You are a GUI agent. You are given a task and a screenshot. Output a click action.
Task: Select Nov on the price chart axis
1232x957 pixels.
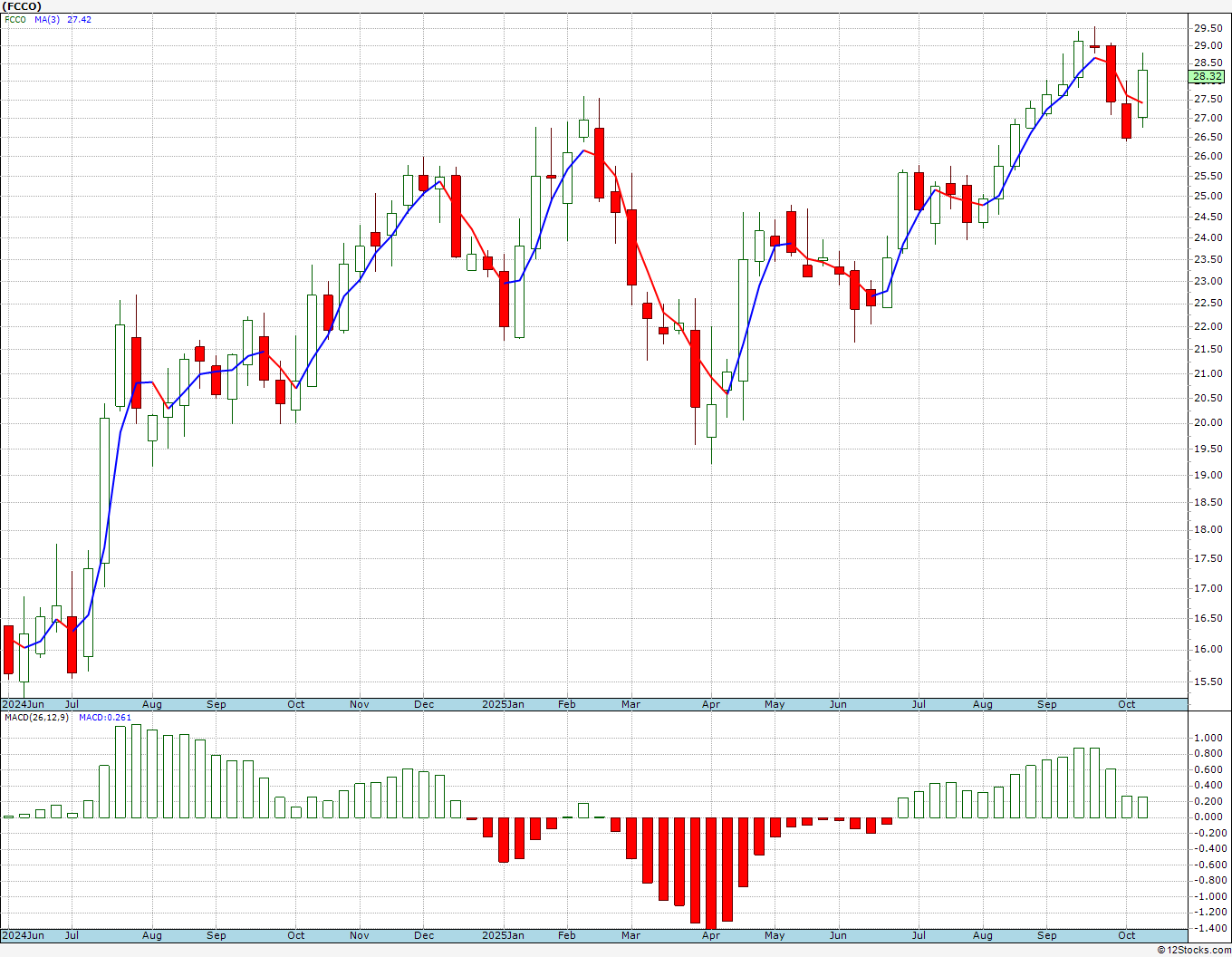(360, 704)
